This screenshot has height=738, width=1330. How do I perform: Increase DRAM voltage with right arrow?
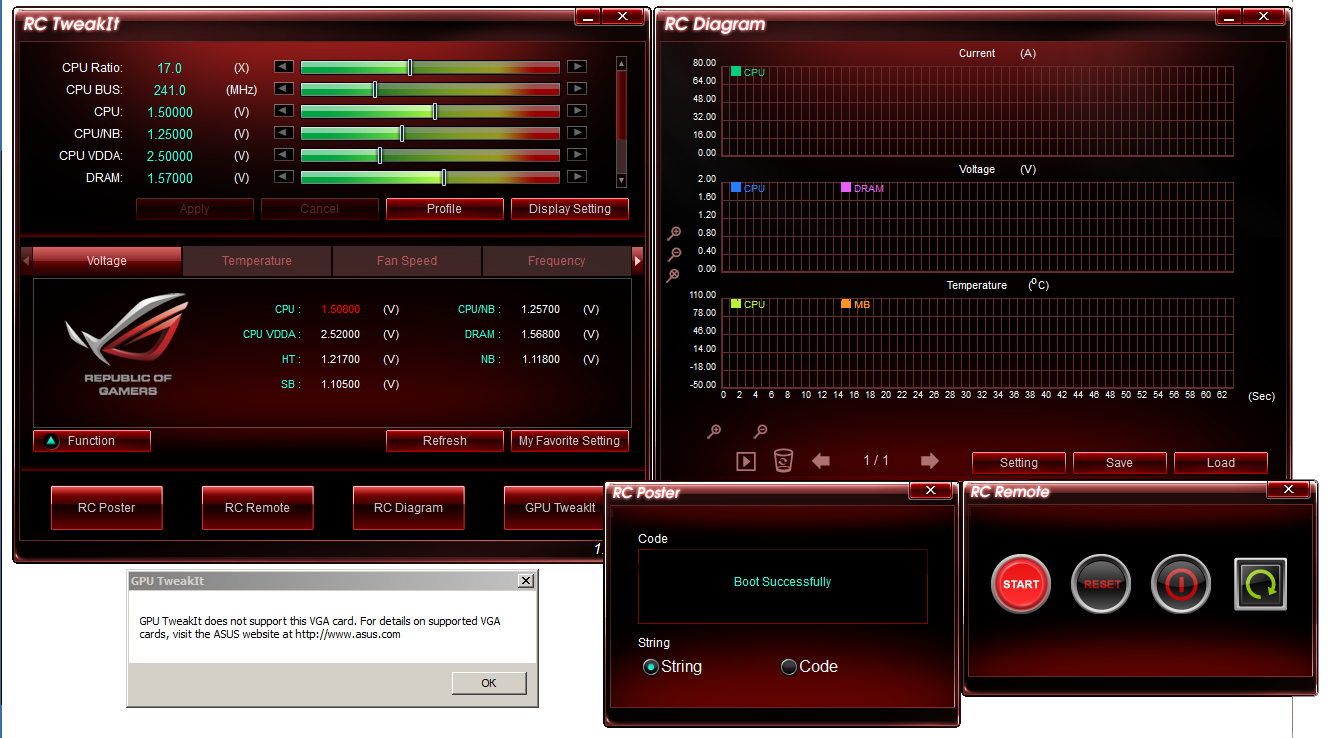point(577,177)
